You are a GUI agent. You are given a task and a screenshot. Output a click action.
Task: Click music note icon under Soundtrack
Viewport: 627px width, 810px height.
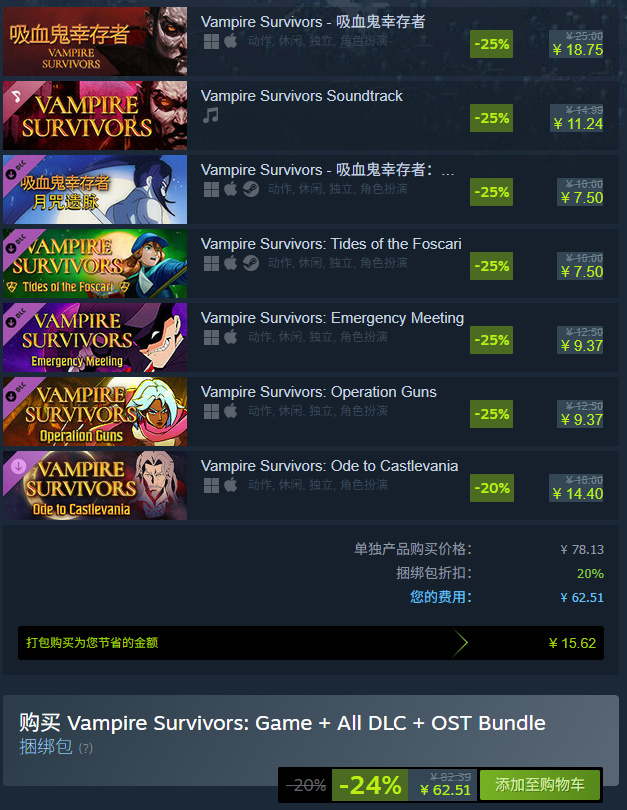tap(211, 115)
